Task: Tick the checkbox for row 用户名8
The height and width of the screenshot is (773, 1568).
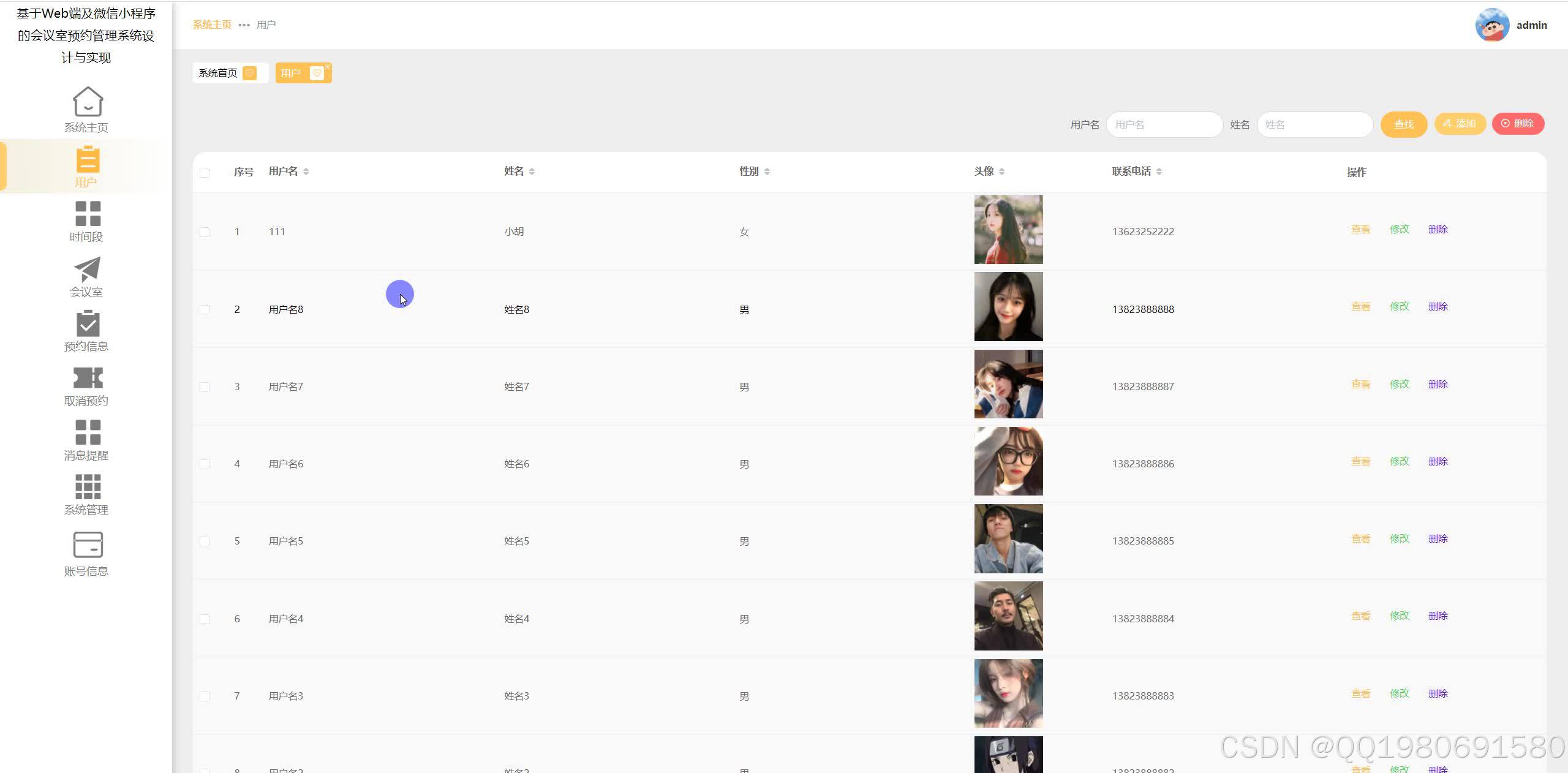Action: (205, 310)
